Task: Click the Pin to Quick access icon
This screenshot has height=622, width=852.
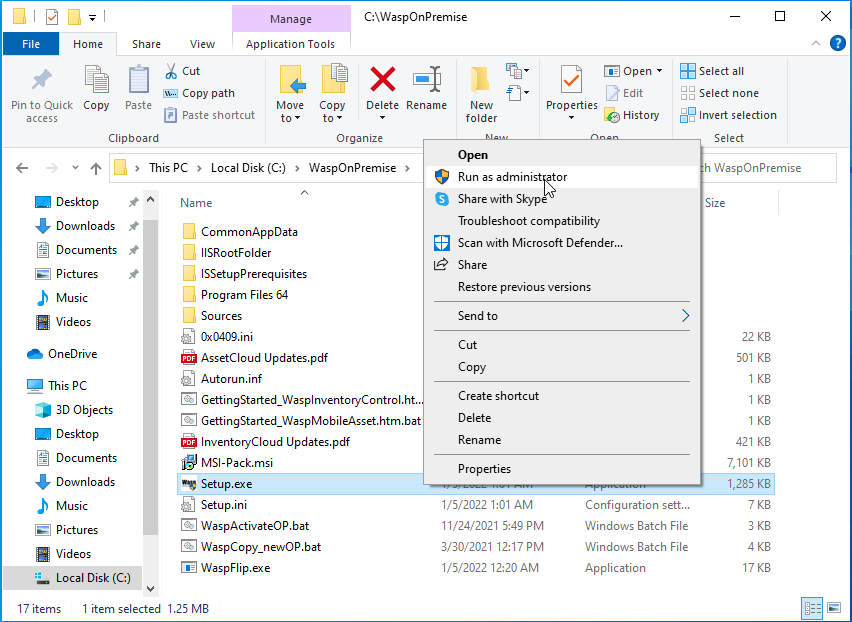Action: coord(42,80)
